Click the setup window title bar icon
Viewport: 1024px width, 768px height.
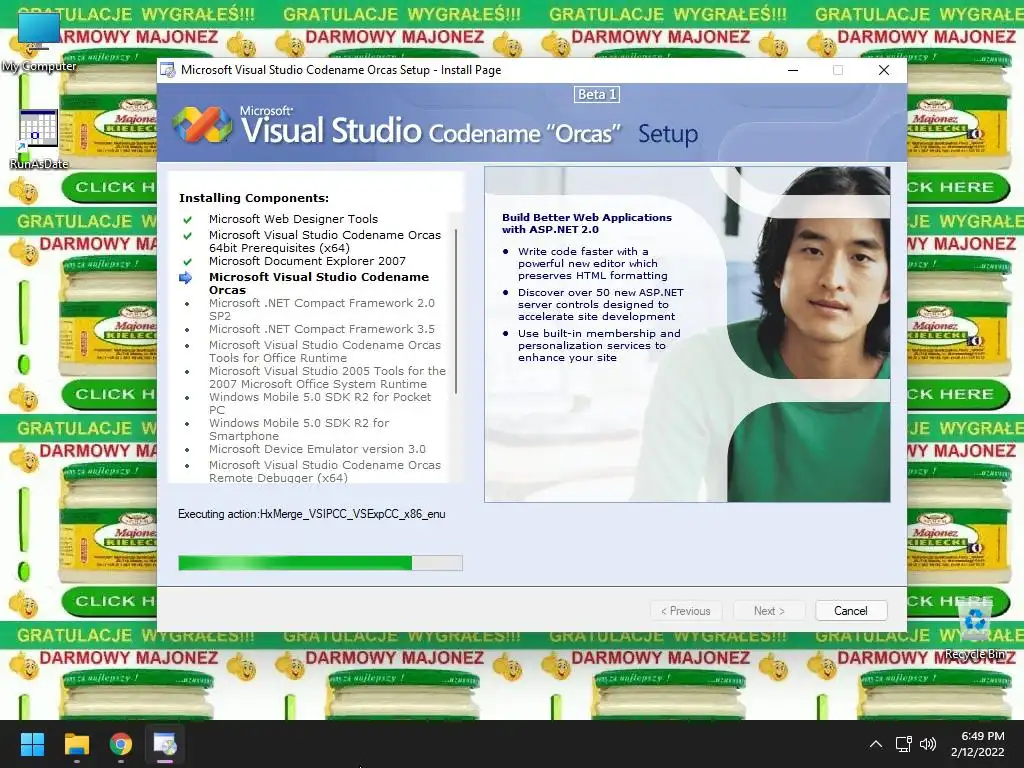168,70
